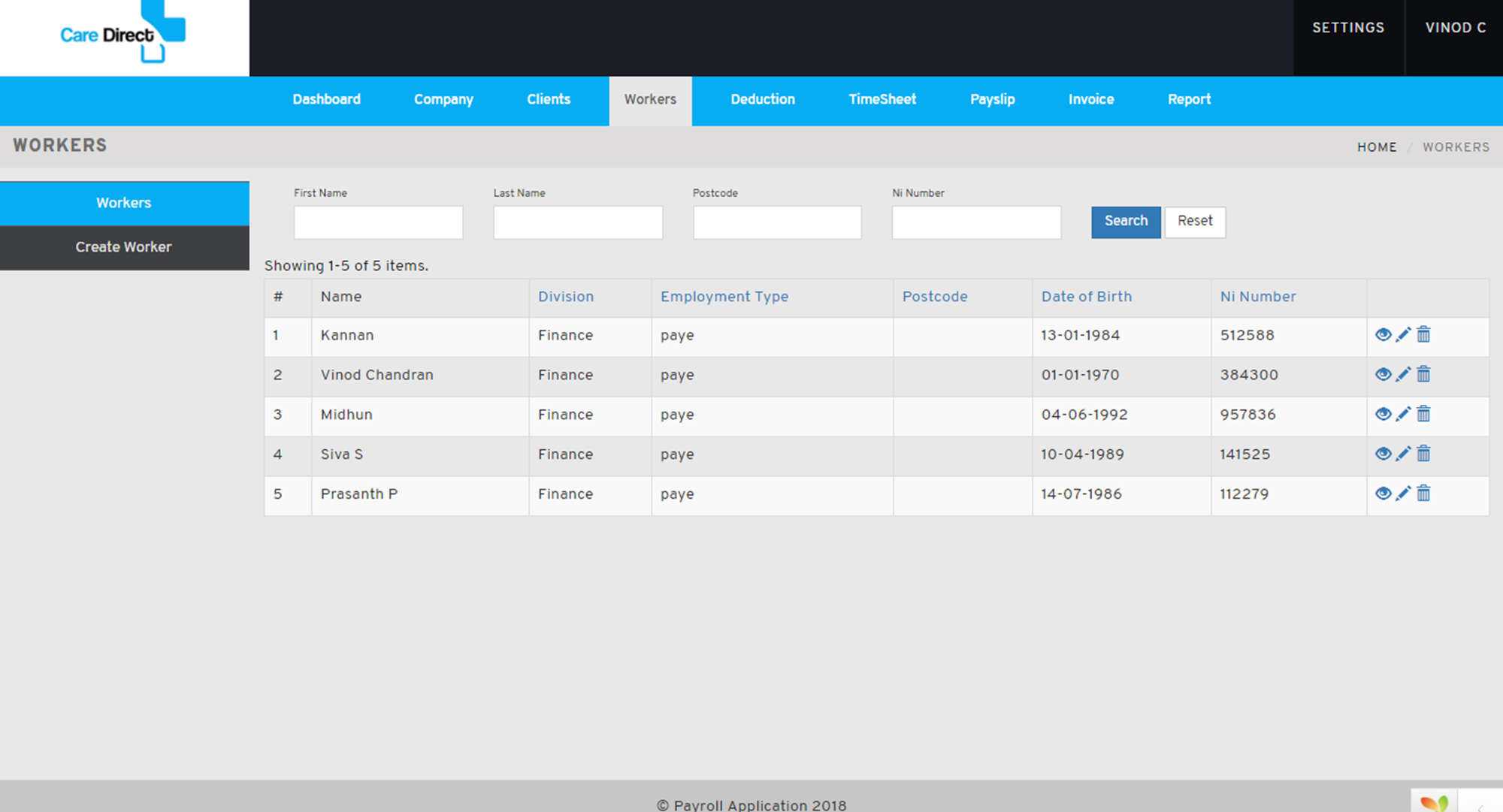The height and width of the screenshot is (812, 1503).
Task: View details of worker Prasanth P
Action: point(1383,494)
